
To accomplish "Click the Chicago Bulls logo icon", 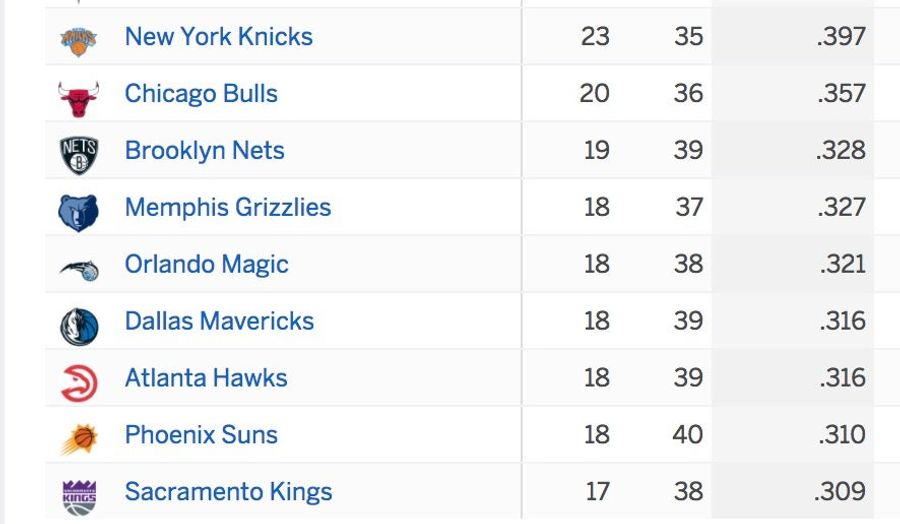I will coord(79,99).
